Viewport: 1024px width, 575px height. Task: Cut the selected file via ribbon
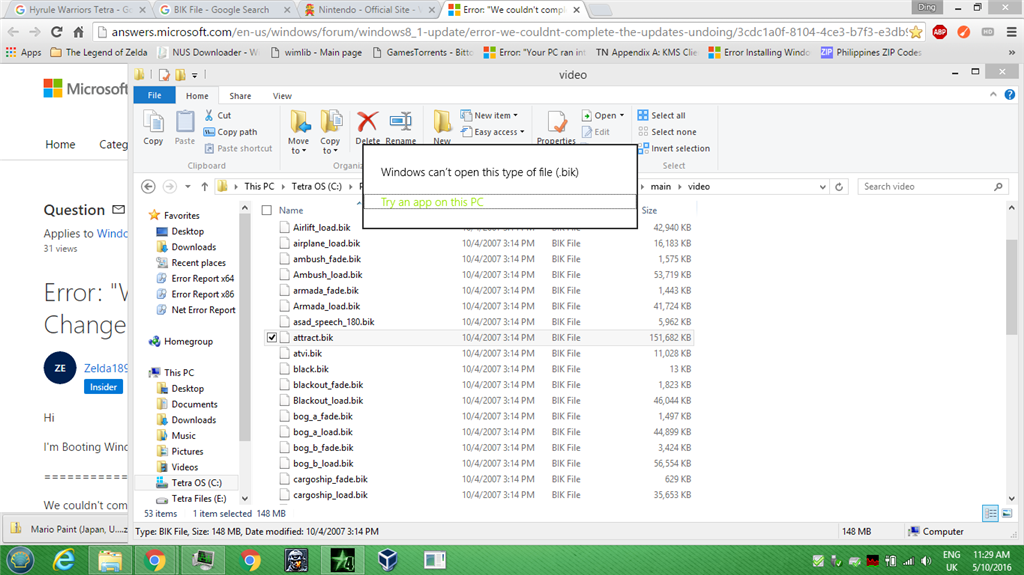(217, 115)
